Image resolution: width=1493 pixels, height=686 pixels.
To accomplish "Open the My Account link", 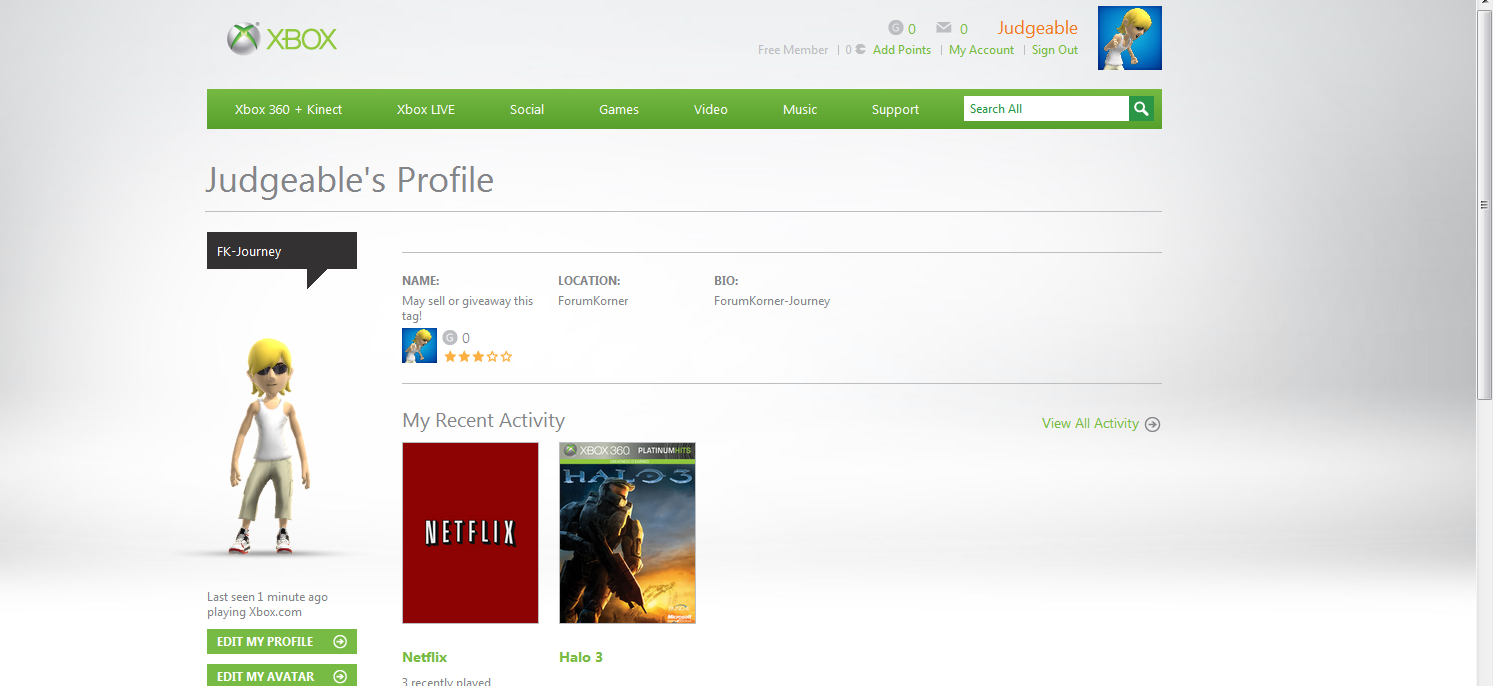I will [981, 50].
